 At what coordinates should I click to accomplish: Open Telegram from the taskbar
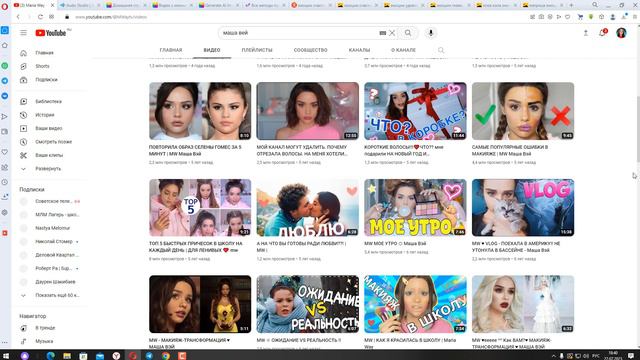coord(149,356)
